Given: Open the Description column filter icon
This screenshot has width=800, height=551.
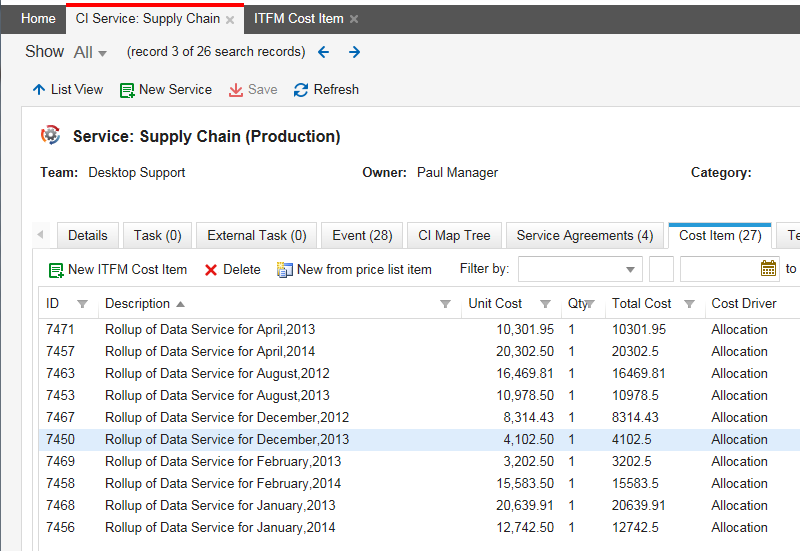Looking at the screenshot, I should tap(445, 304).
